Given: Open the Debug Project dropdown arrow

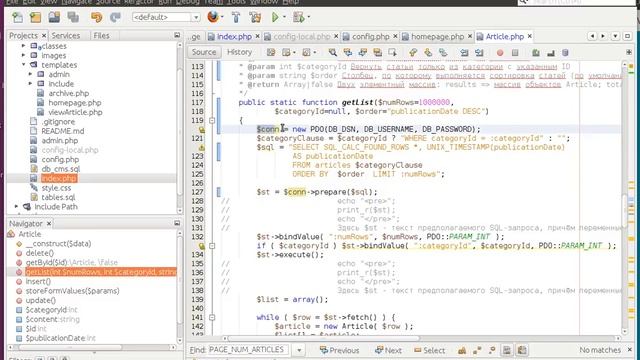Looking at the screenshot, I should tap(309, 17).
